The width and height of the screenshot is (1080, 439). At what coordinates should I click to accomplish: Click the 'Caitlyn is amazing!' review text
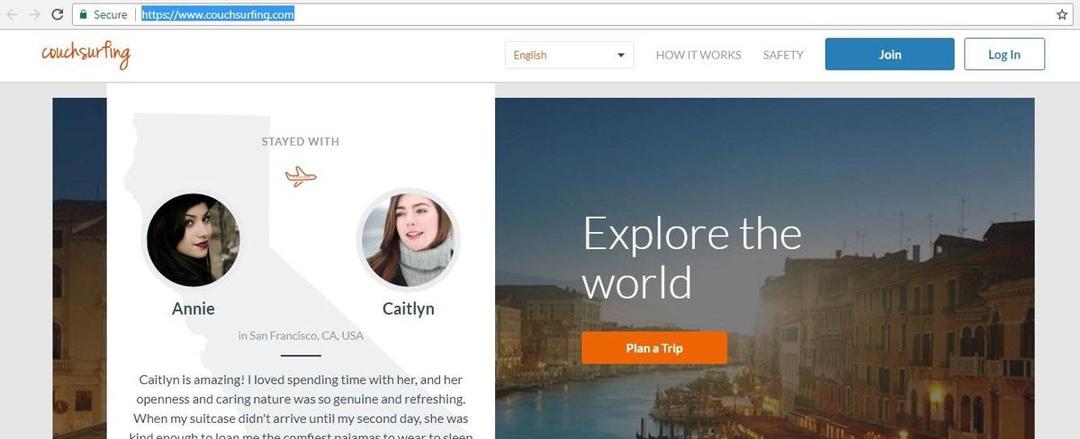pos(300,408)
